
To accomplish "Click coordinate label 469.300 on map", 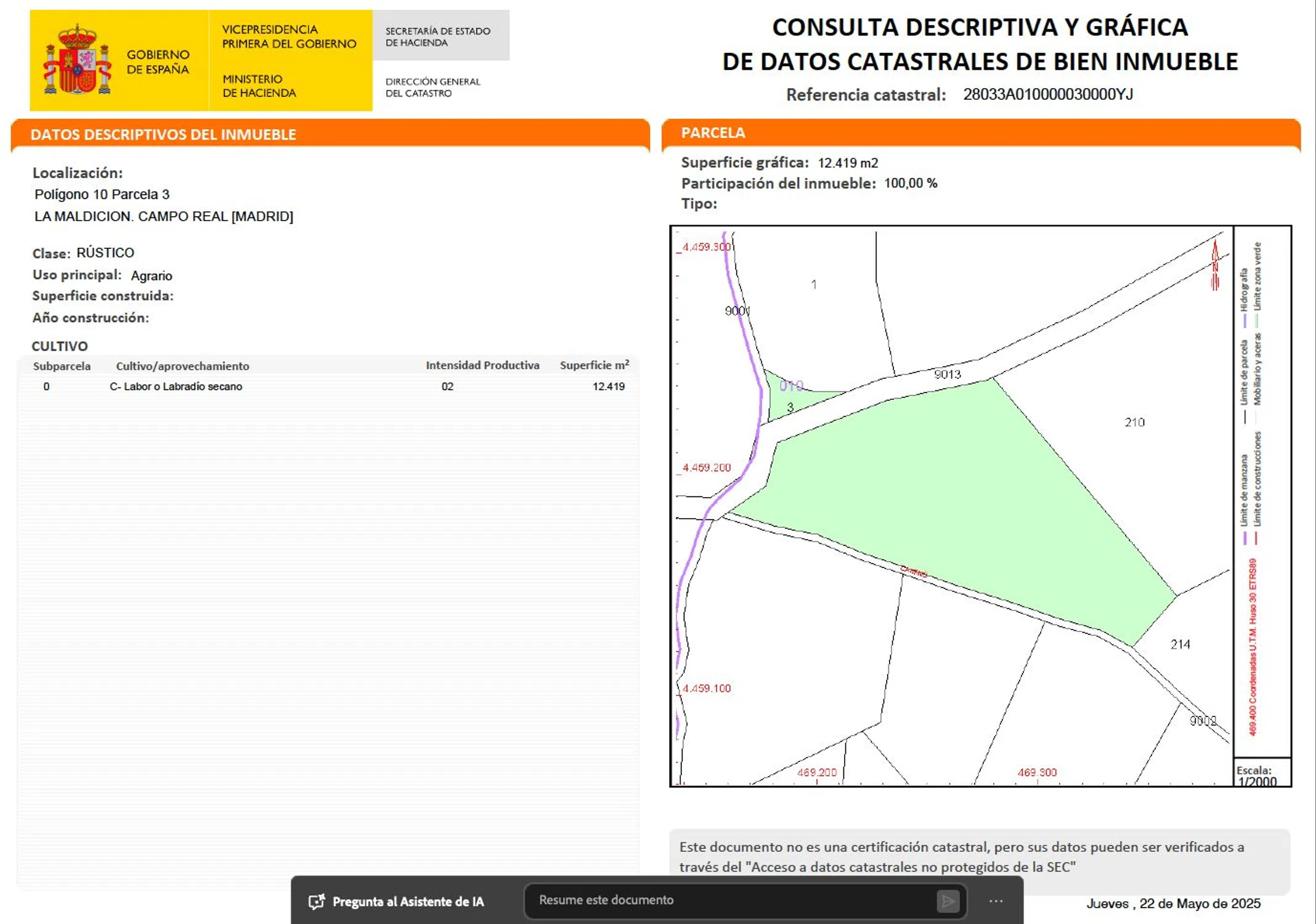I will [1037, 772].
